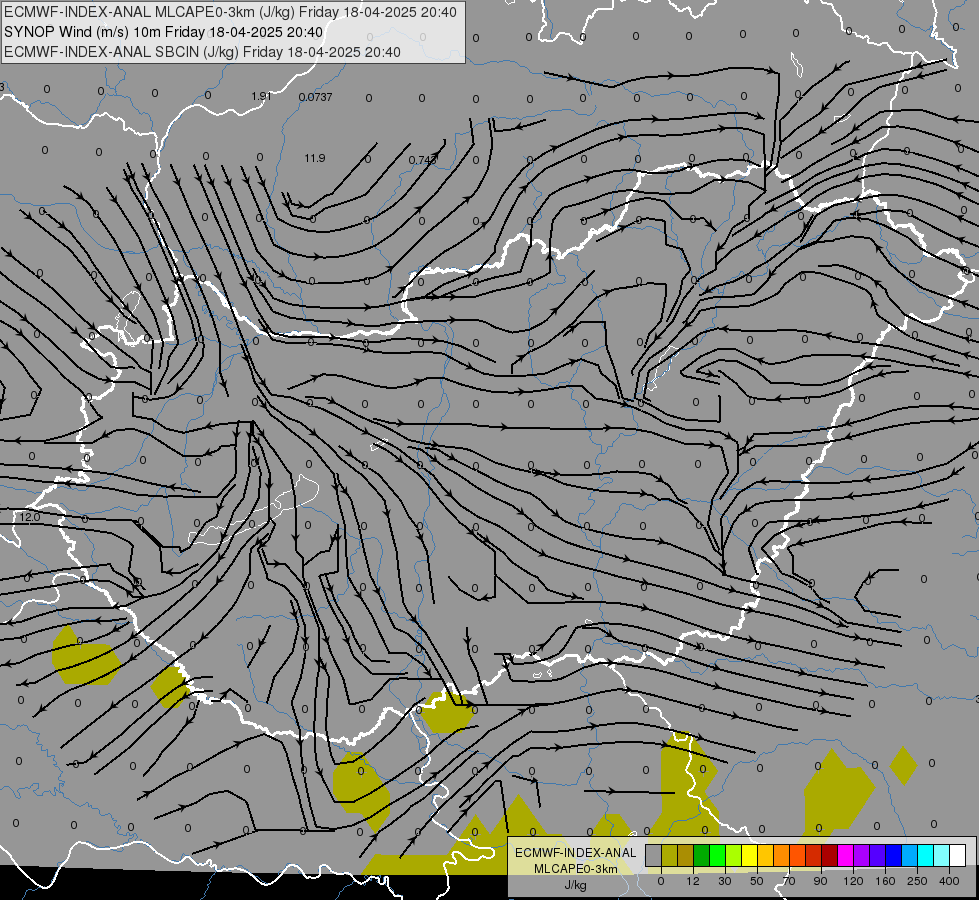Pick the pure blue legend swatch

894,856
